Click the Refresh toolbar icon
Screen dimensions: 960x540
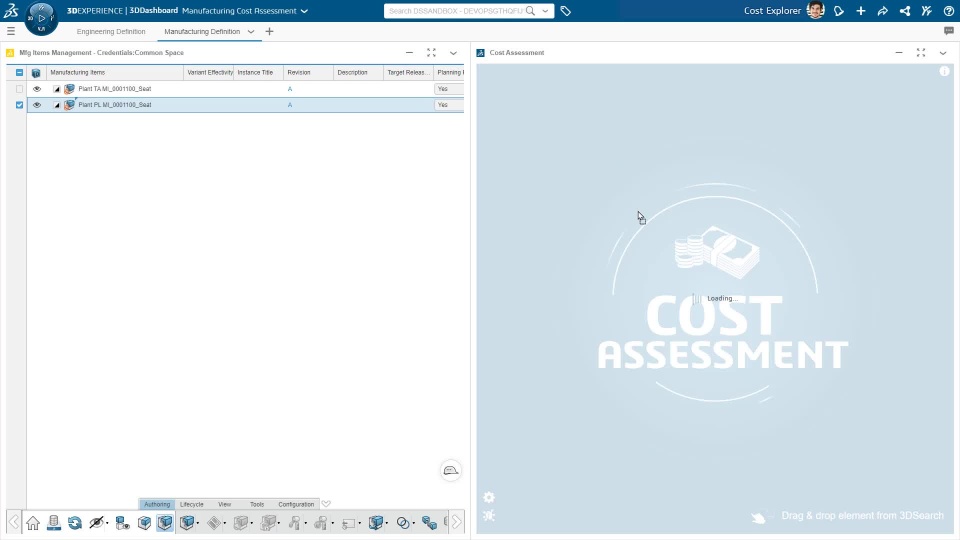click(75, 523)
